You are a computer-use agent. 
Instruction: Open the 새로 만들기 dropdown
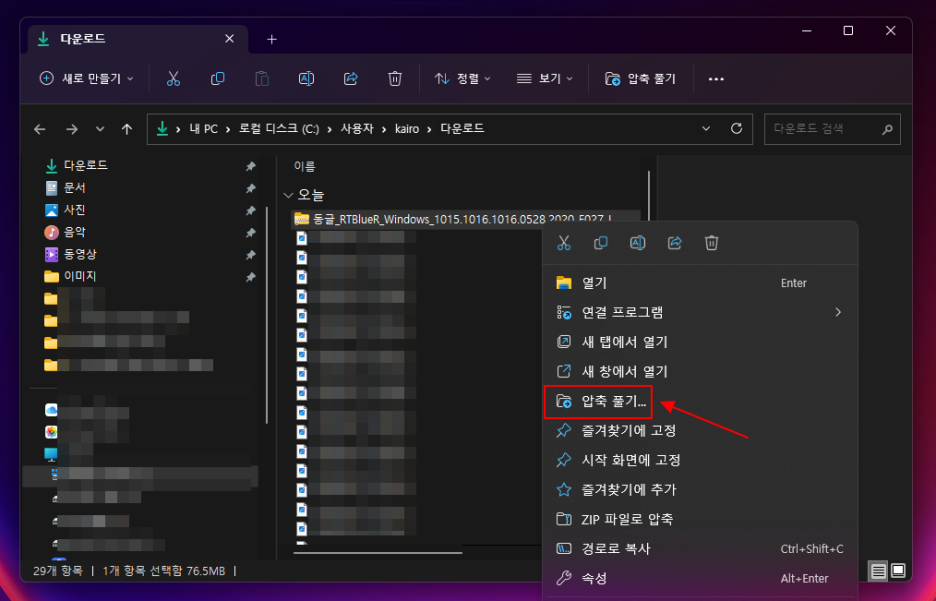tap(87, 79)
